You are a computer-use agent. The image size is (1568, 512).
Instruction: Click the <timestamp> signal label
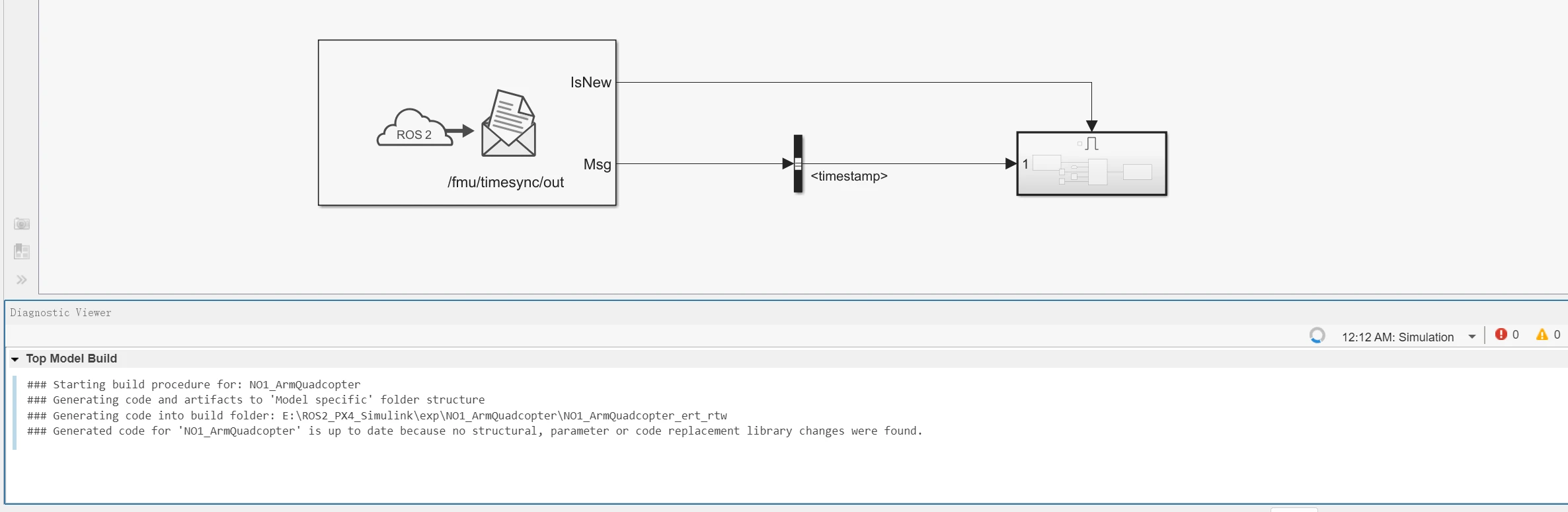coord(849,176)
